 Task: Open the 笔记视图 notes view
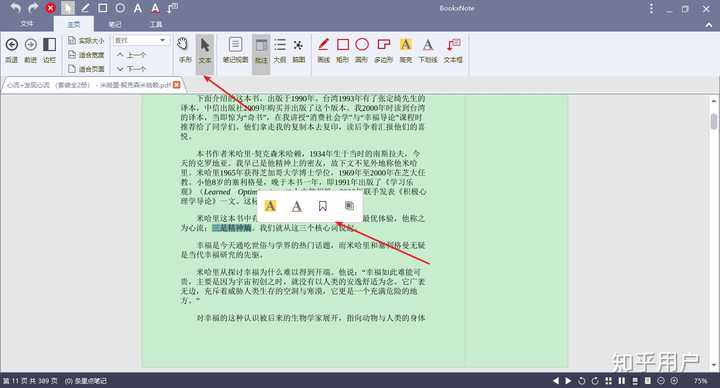[x=235, y=51]
